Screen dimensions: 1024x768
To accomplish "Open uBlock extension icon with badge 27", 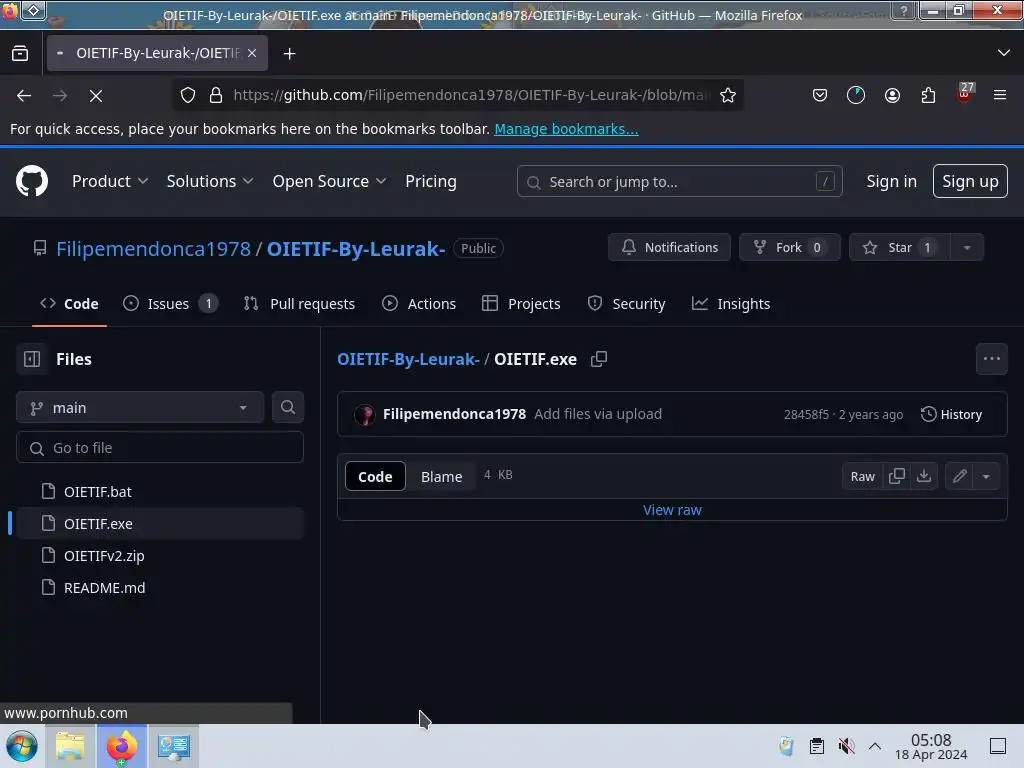I will coord(965,94).
